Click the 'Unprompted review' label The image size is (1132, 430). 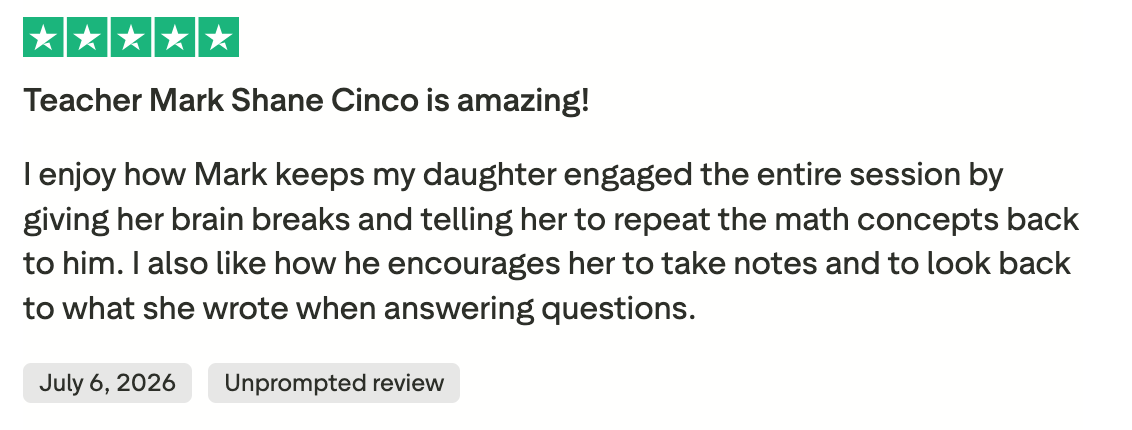pyautogui.click(x=334, y=383)
